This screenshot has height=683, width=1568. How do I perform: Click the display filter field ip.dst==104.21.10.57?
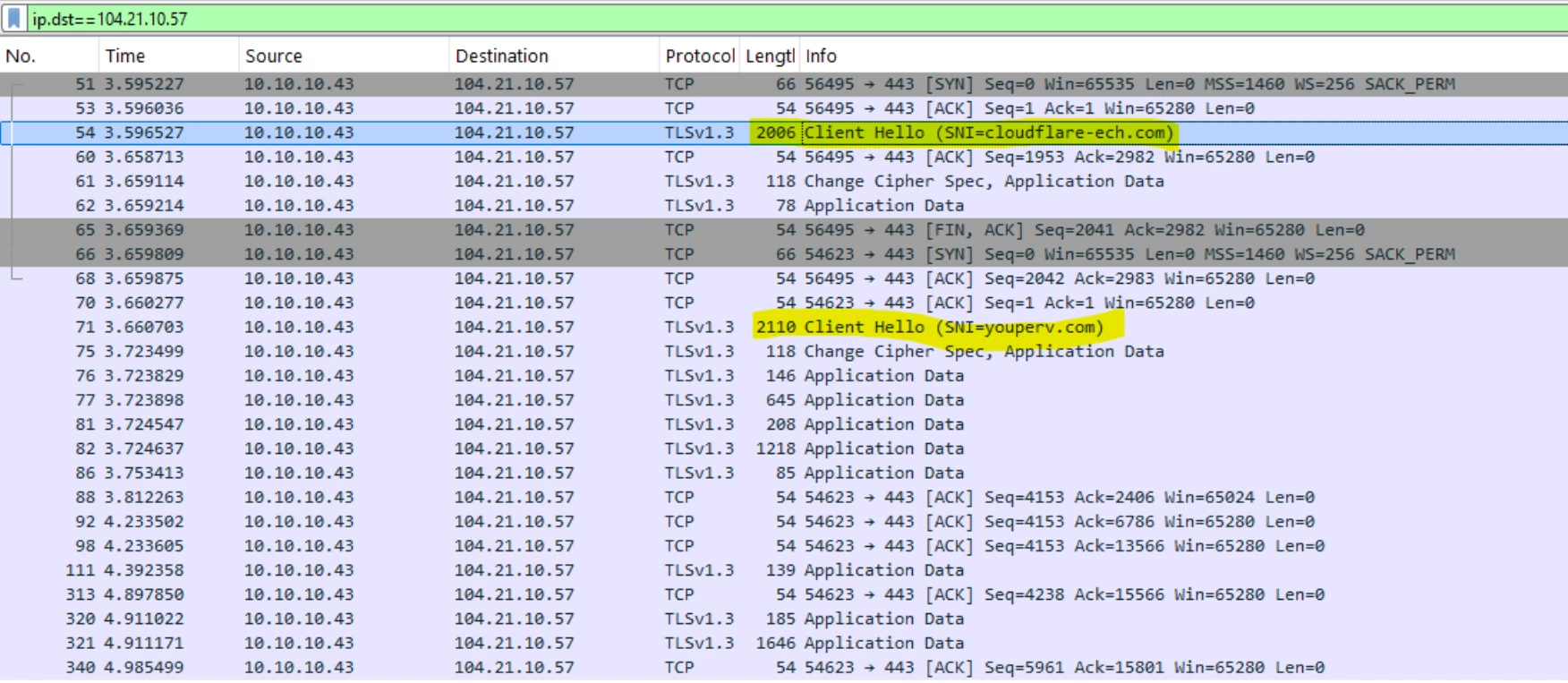pyautogui.click(x=797, y=18)
